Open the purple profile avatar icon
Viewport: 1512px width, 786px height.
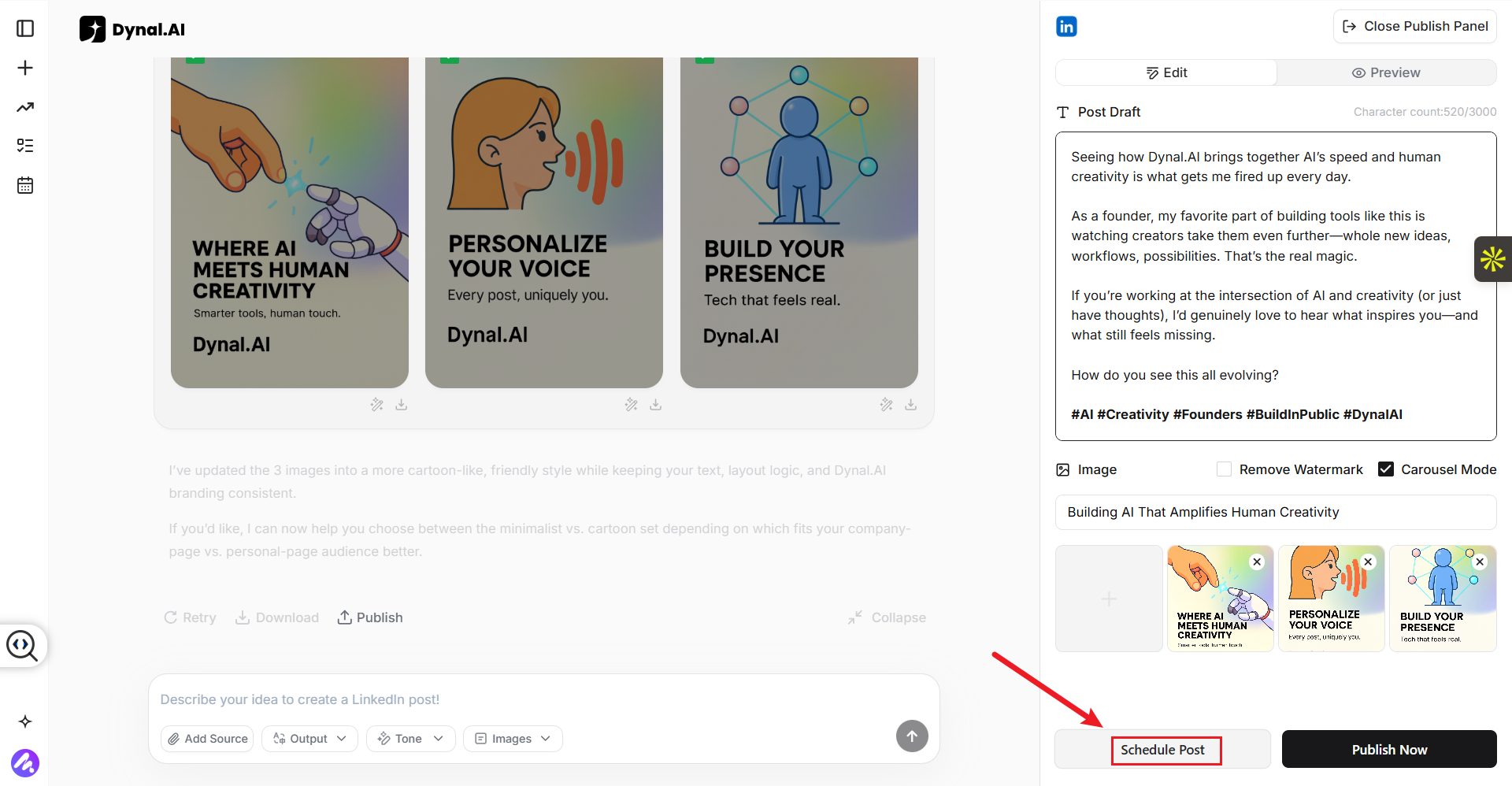click(25, 762)
